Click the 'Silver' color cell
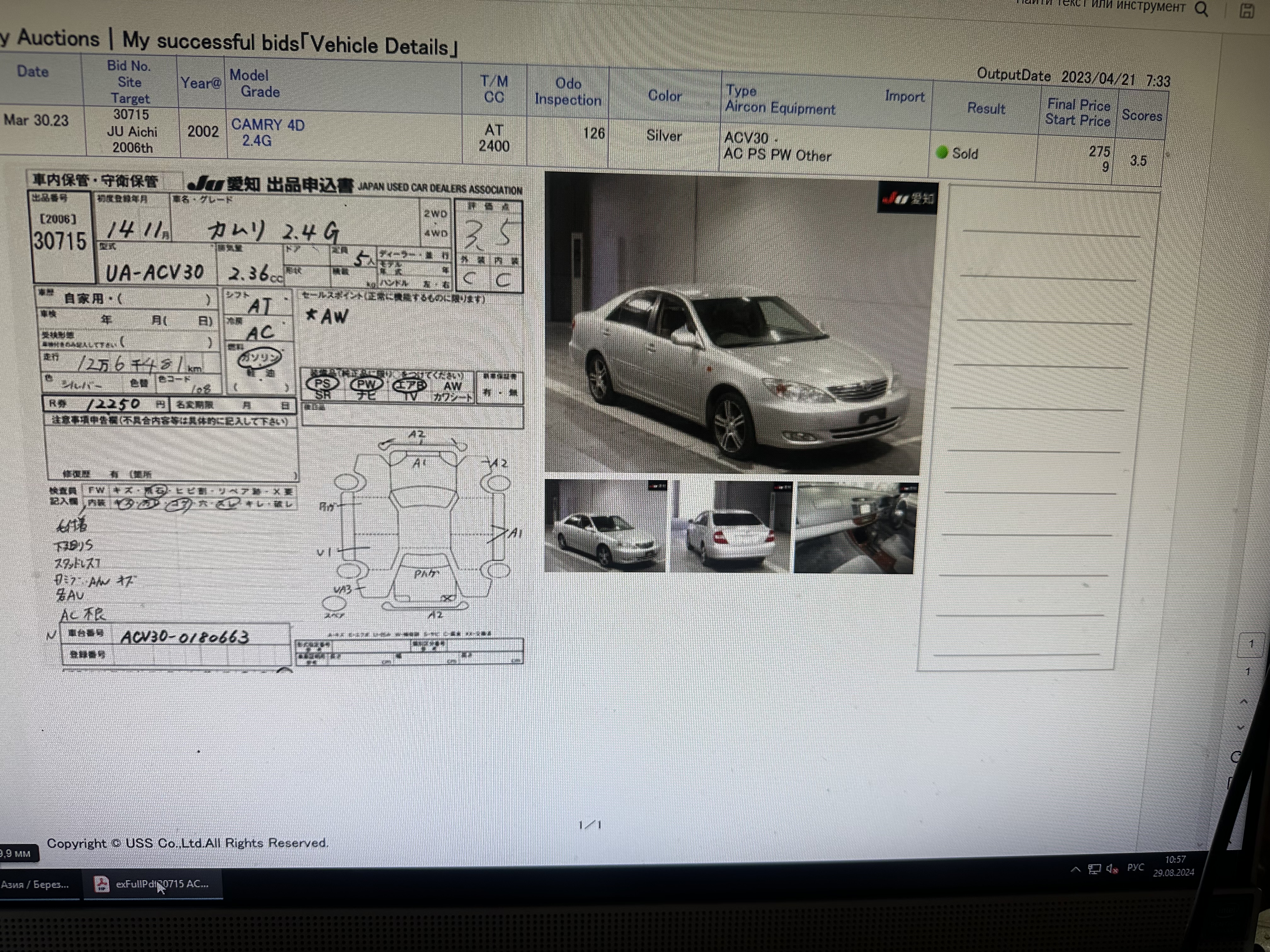The image size is (1270, 952). coord(664,136)
